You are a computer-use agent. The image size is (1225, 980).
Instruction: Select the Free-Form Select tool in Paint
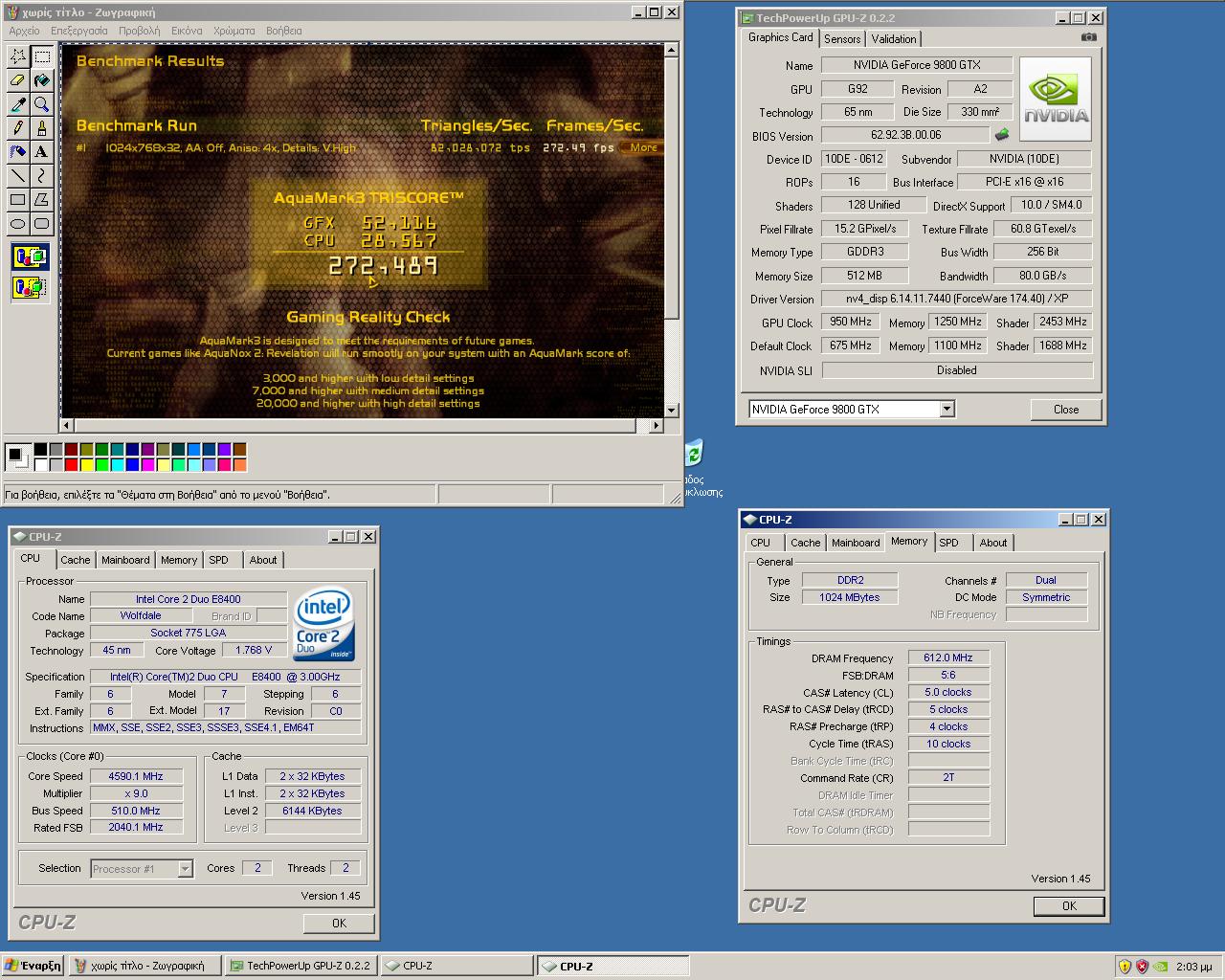[x=18, y=56]
